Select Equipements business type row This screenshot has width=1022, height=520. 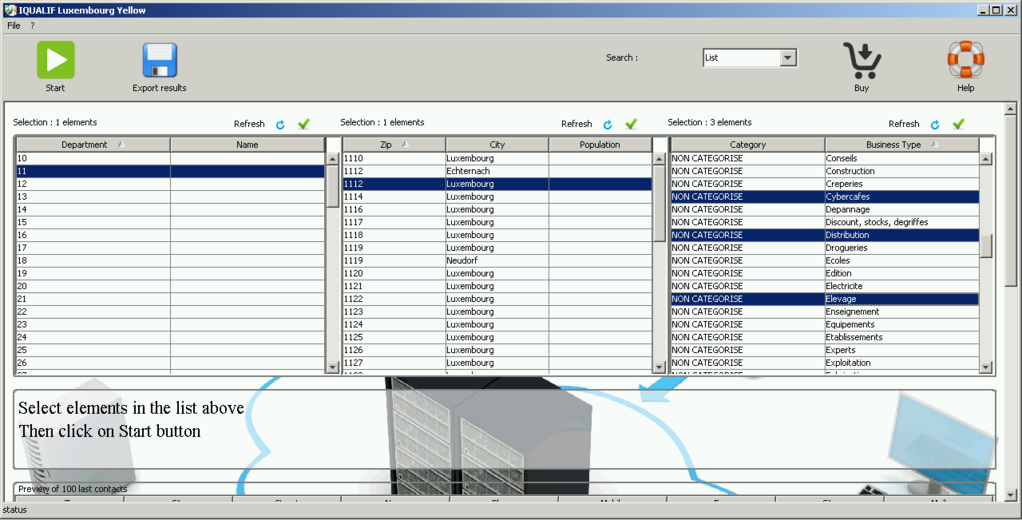(x=825, y=325)
